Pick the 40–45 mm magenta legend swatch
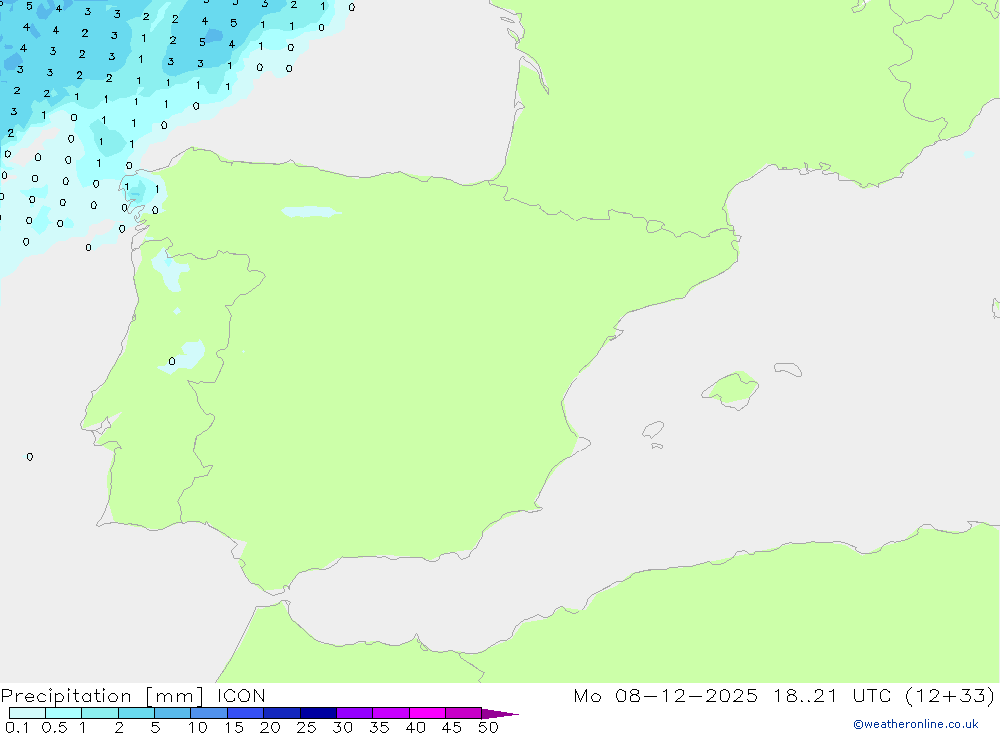This screenshot has height=733, width=1000. [427, 713]
